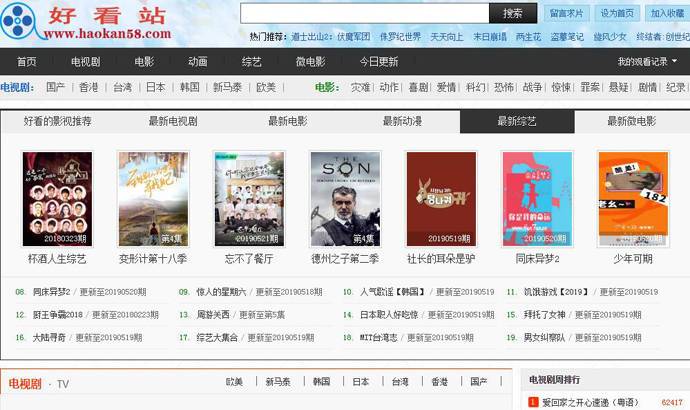Select the 最新综艺 tab
The width and height of the screenshot is (690, 410).
click(517, 121)
